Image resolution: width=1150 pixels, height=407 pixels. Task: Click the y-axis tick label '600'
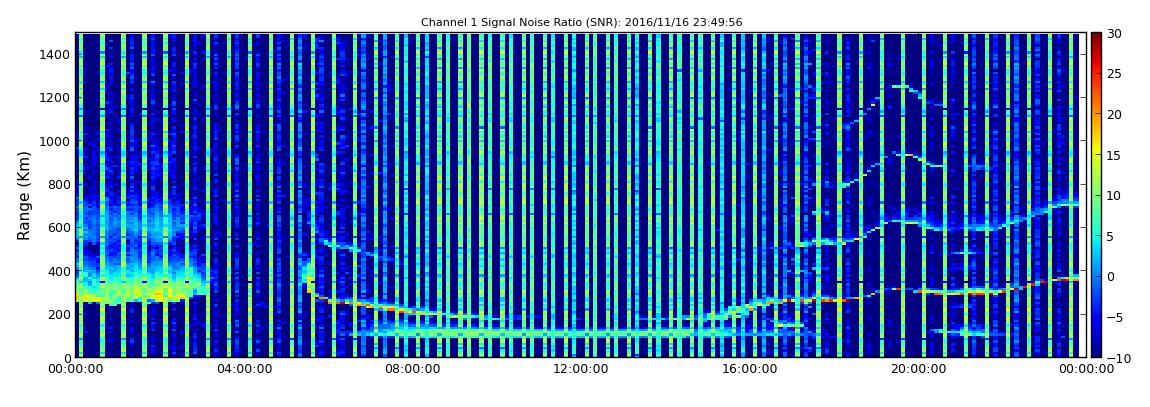point(59,227)
